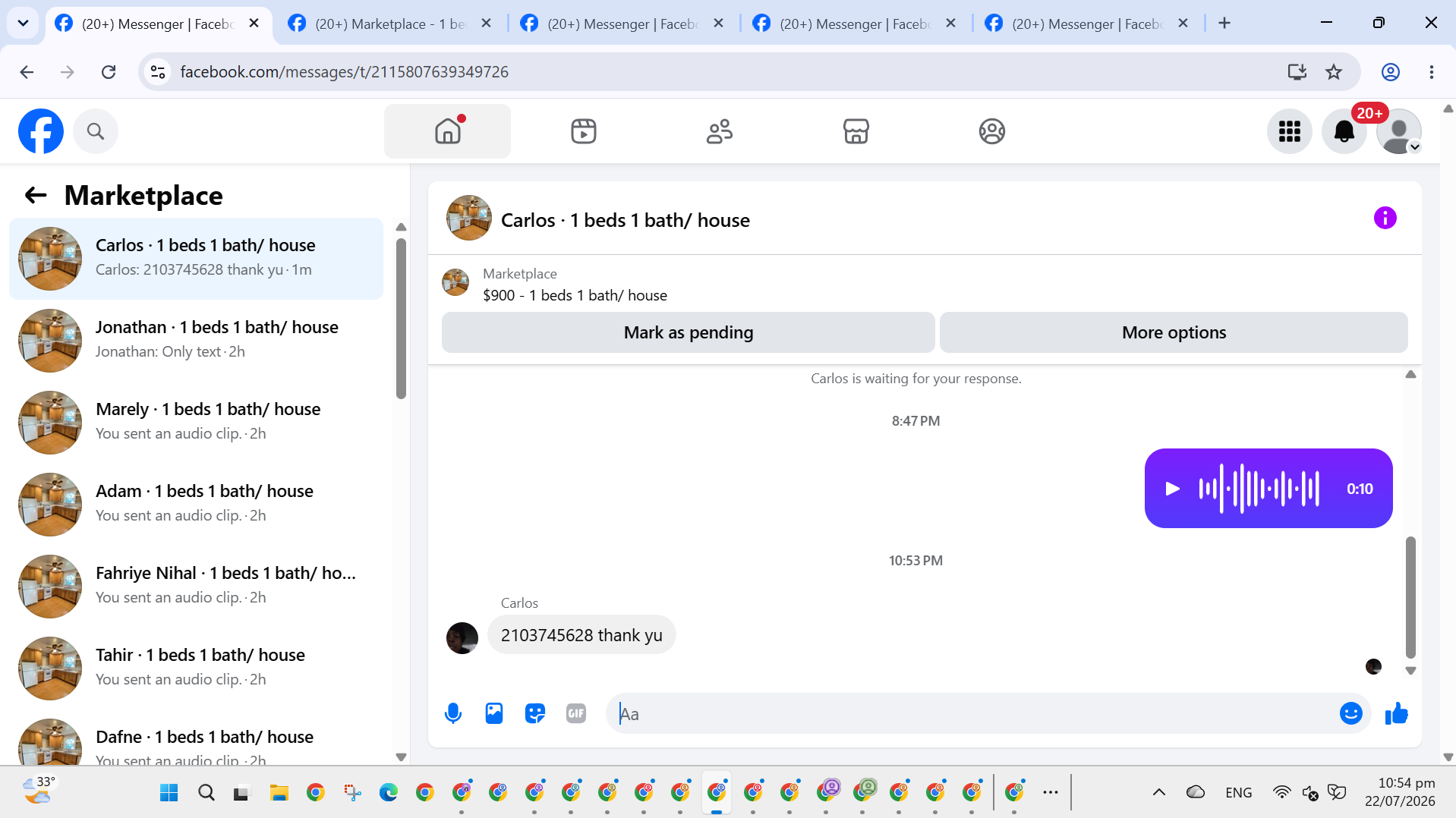This screenshot has width=1456, height=818.
Task: Send a thumbs-up like
Action: 1396,713
